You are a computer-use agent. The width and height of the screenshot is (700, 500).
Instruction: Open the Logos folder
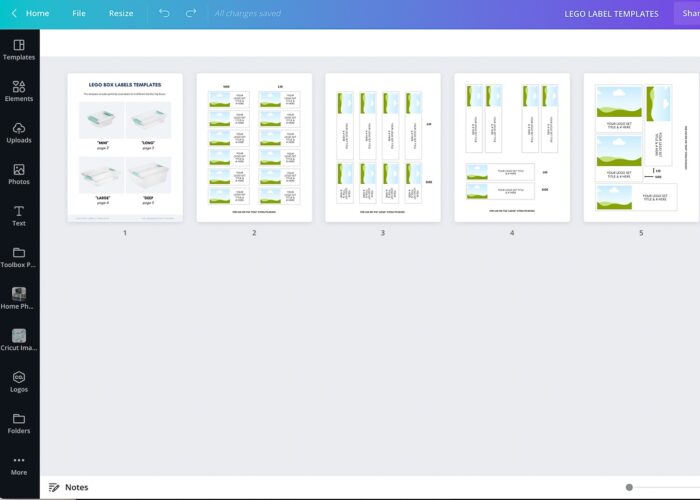pos(19,381)
